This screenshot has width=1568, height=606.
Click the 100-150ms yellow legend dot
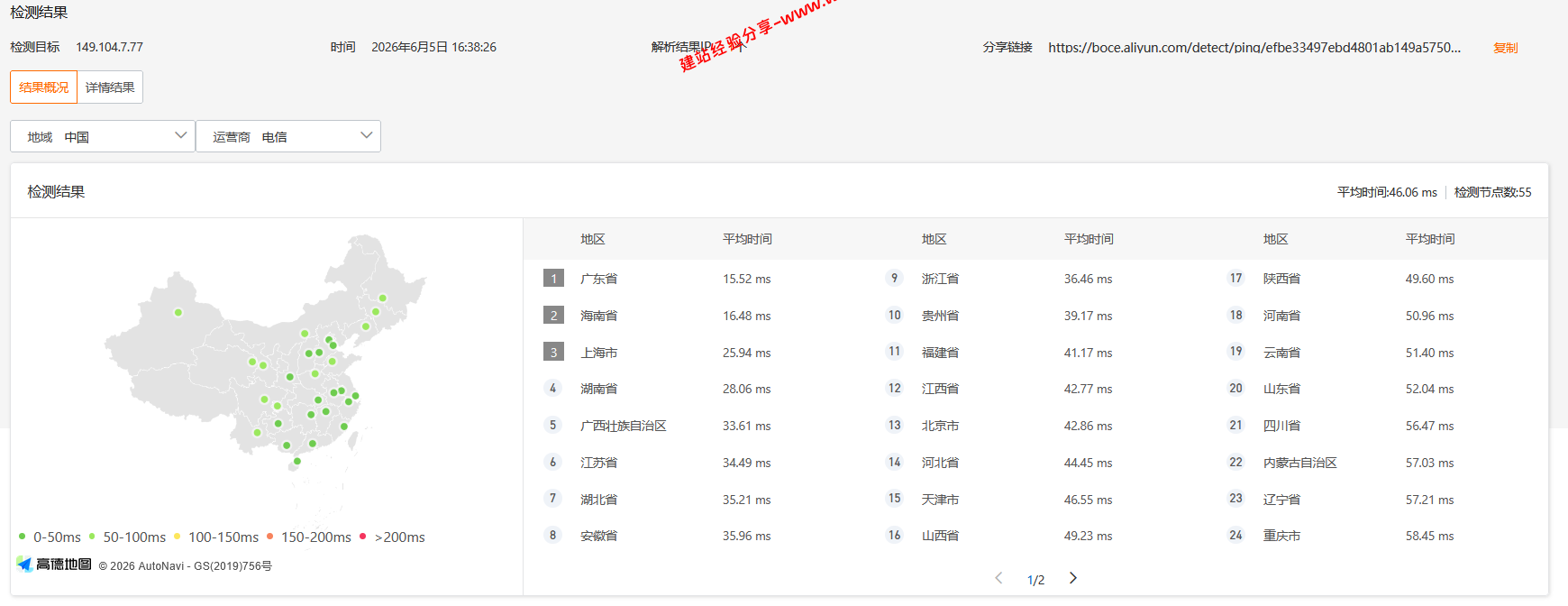click(178, 537)
